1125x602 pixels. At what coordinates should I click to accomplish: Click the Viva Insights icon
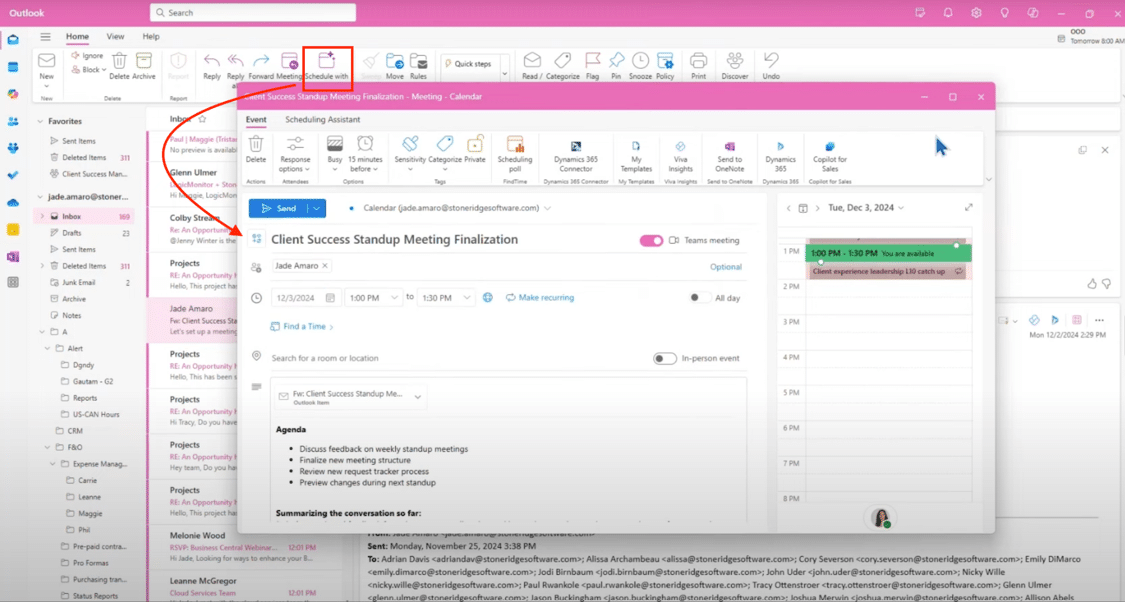point(680,147)
